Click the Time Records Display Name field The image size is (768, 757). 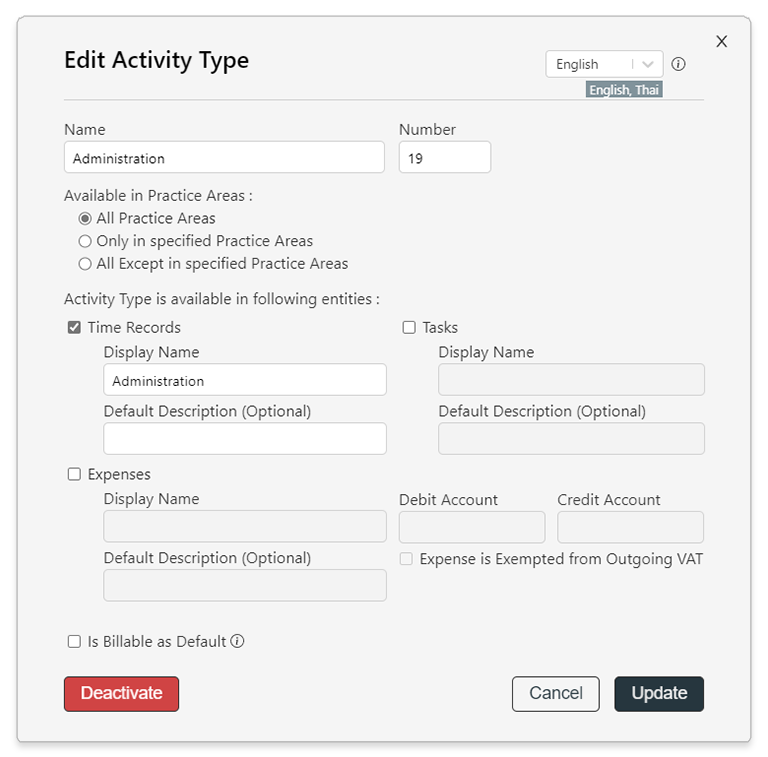(x=244, y=379)
